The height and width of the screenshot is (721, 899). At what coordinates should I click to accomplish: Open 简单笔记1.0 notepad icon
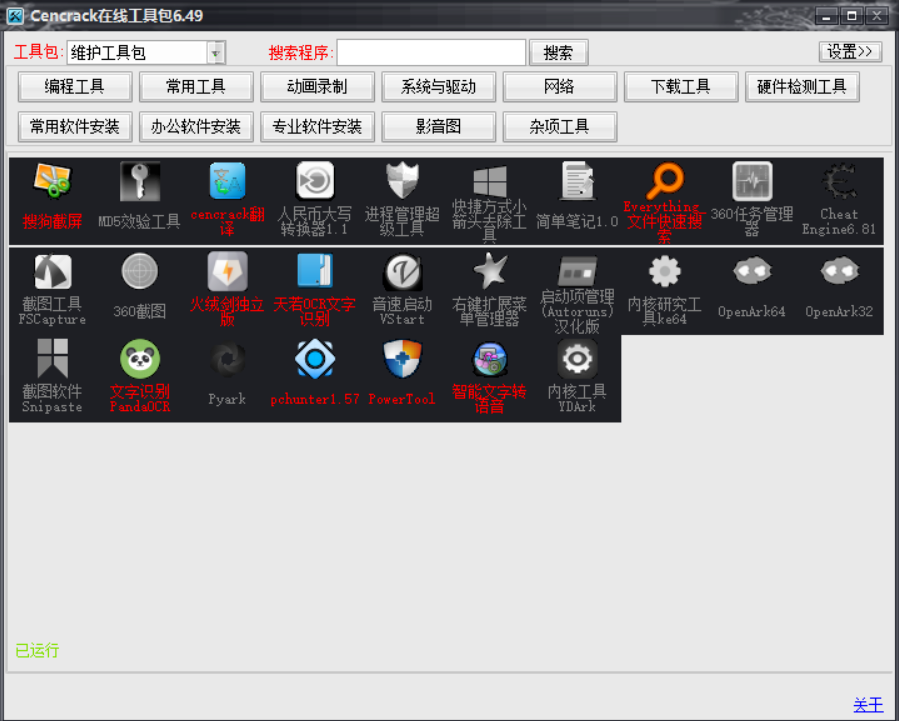[x=577, y=181]
